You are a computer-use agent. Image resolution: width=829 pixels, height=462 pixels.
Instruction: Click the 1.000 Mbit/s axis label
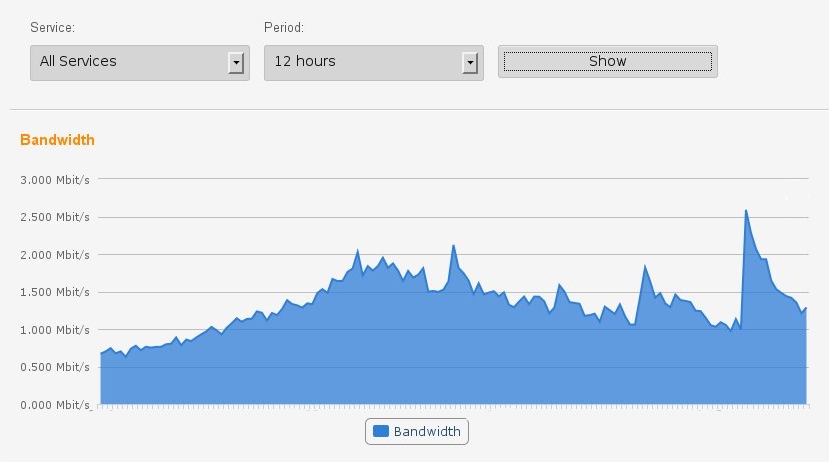(x=55, y=330)
